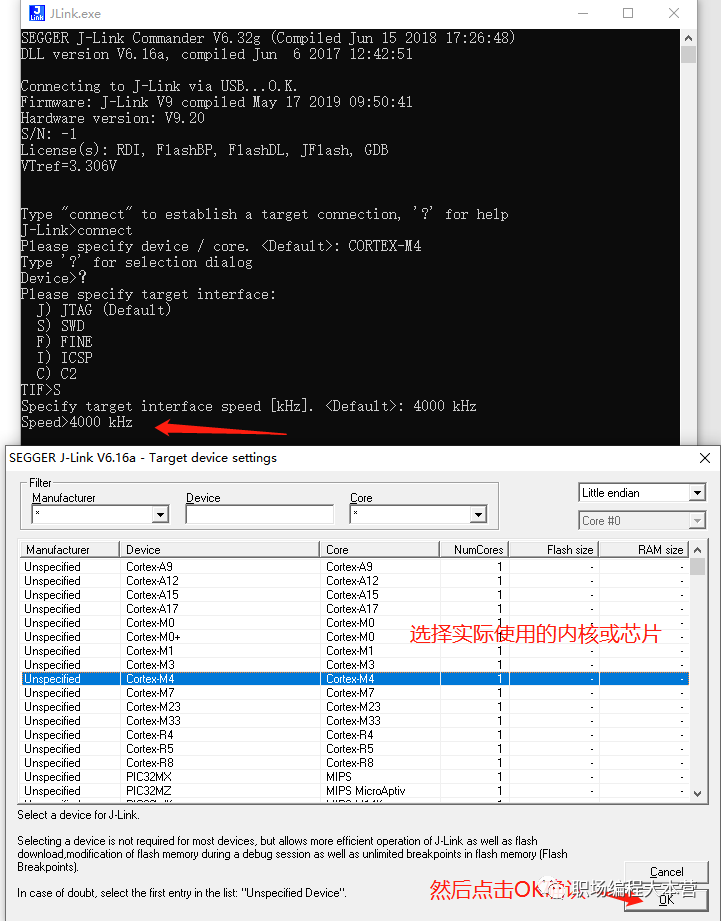The image size is (721, 921).
Task: Click the TIF>S console line
Action: pos(41,390)
